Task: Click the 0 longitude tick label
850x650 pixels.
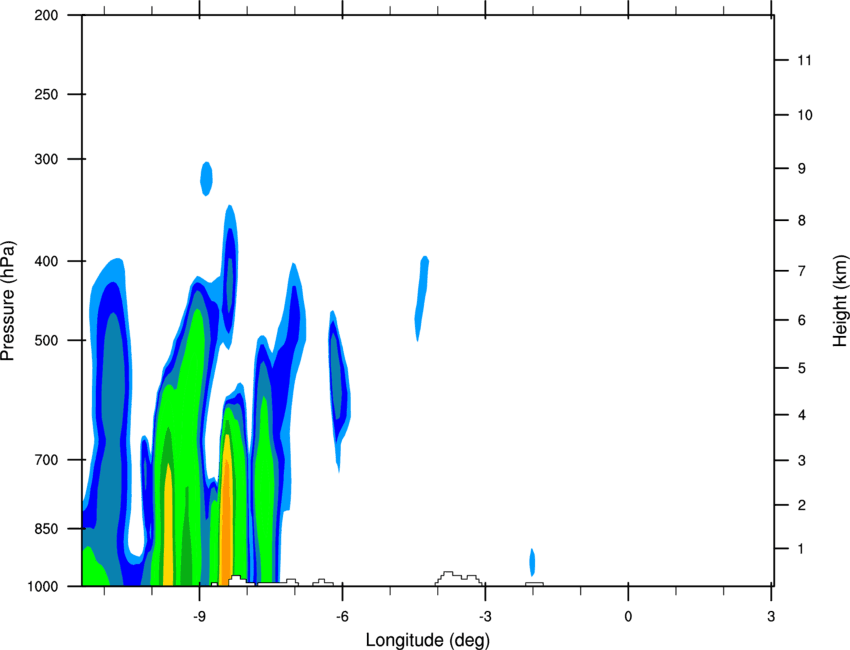Action: point(628,617)
